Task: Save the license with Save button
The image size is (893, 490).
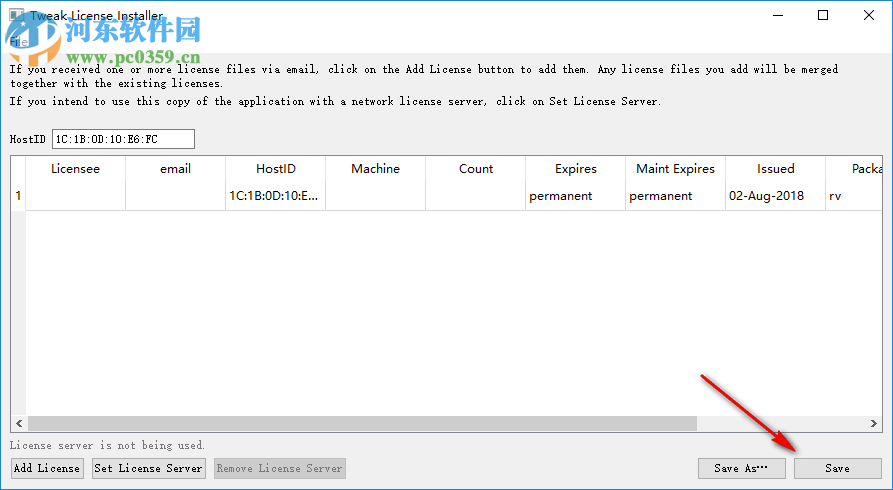Action: [838, 468]
